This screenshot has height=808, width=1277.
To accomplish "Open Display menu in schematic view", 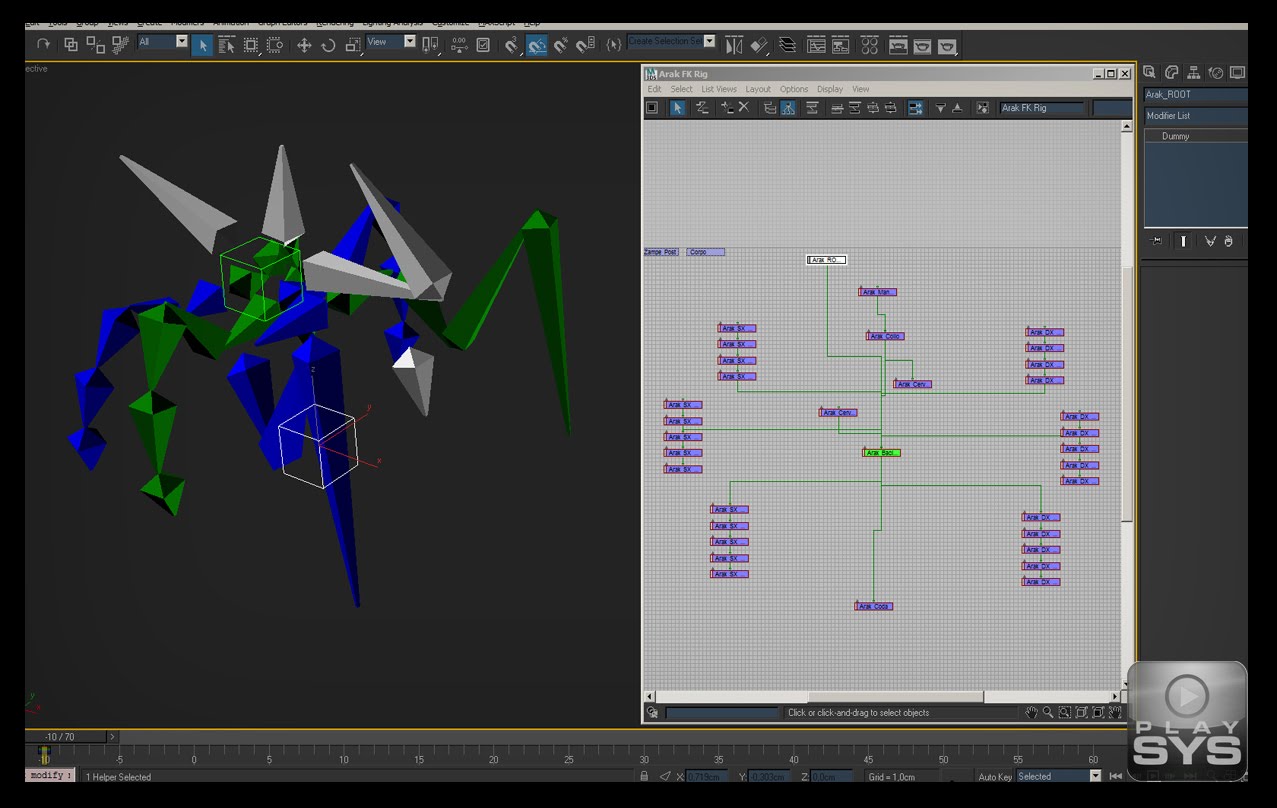I will click(830, 89).
